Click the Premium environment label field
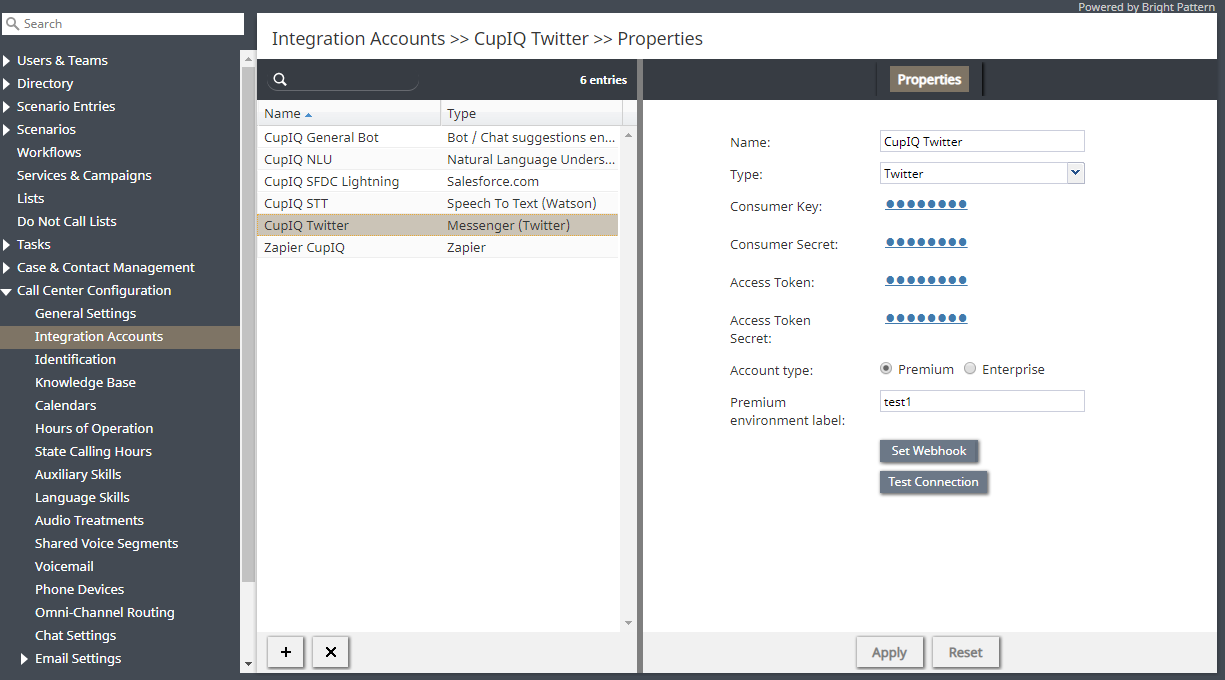 [982, 401]
